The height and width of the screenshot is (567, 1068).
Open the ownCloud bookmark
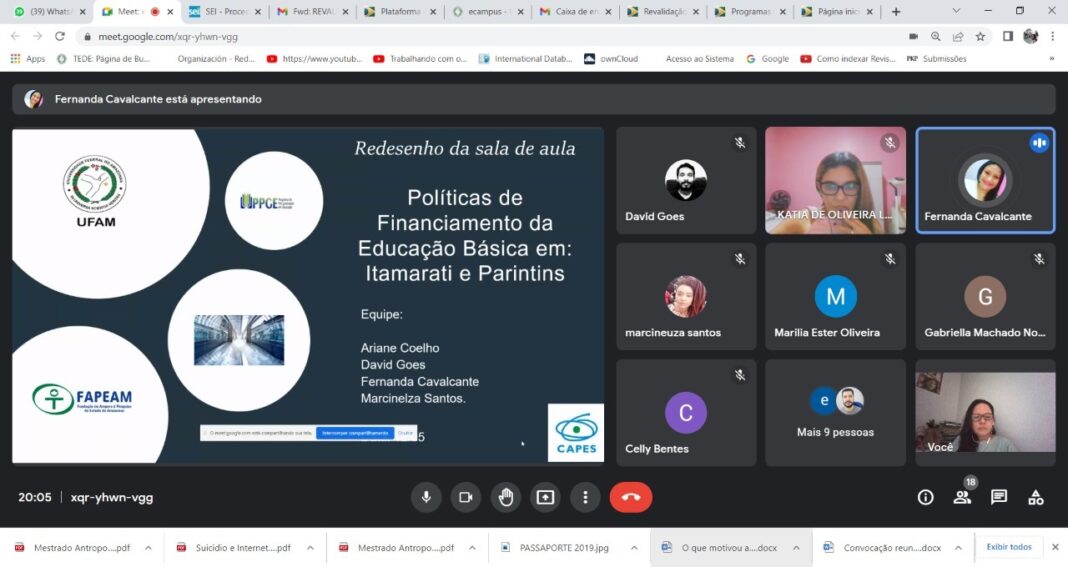point(611,59)
